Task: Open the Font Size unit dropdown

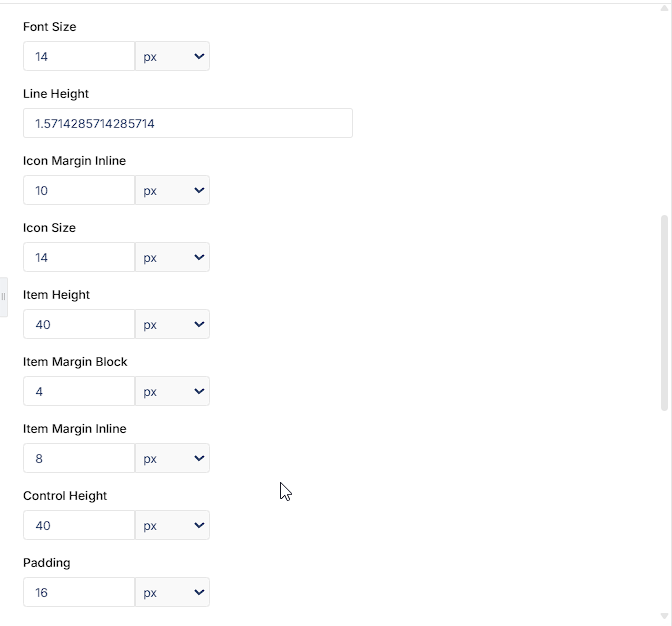Action: click(x=172, y=56)
